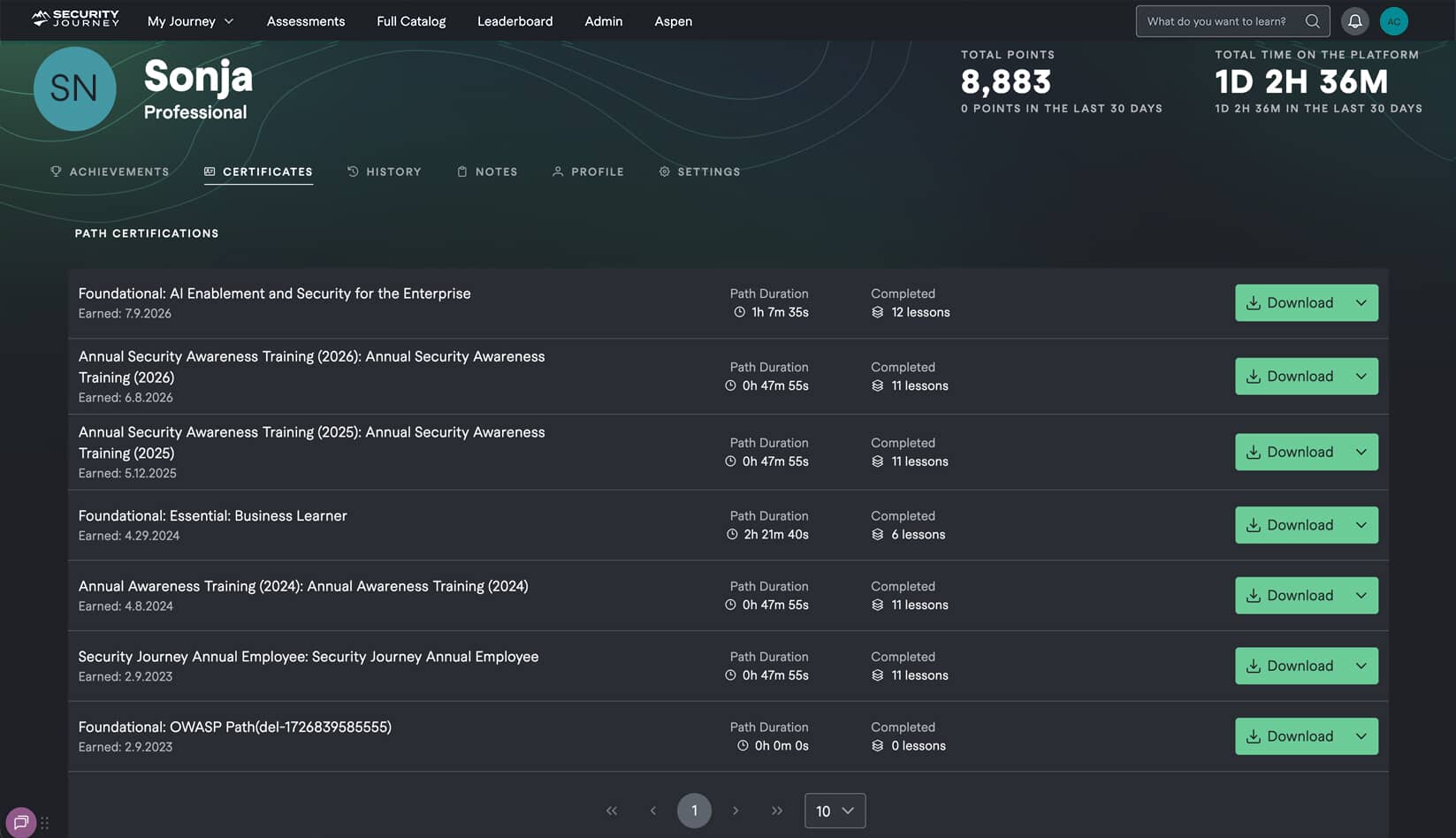This screenshot has width=1456, height=838.
Task: Switch to the History tab
Action: pos(385,171)
